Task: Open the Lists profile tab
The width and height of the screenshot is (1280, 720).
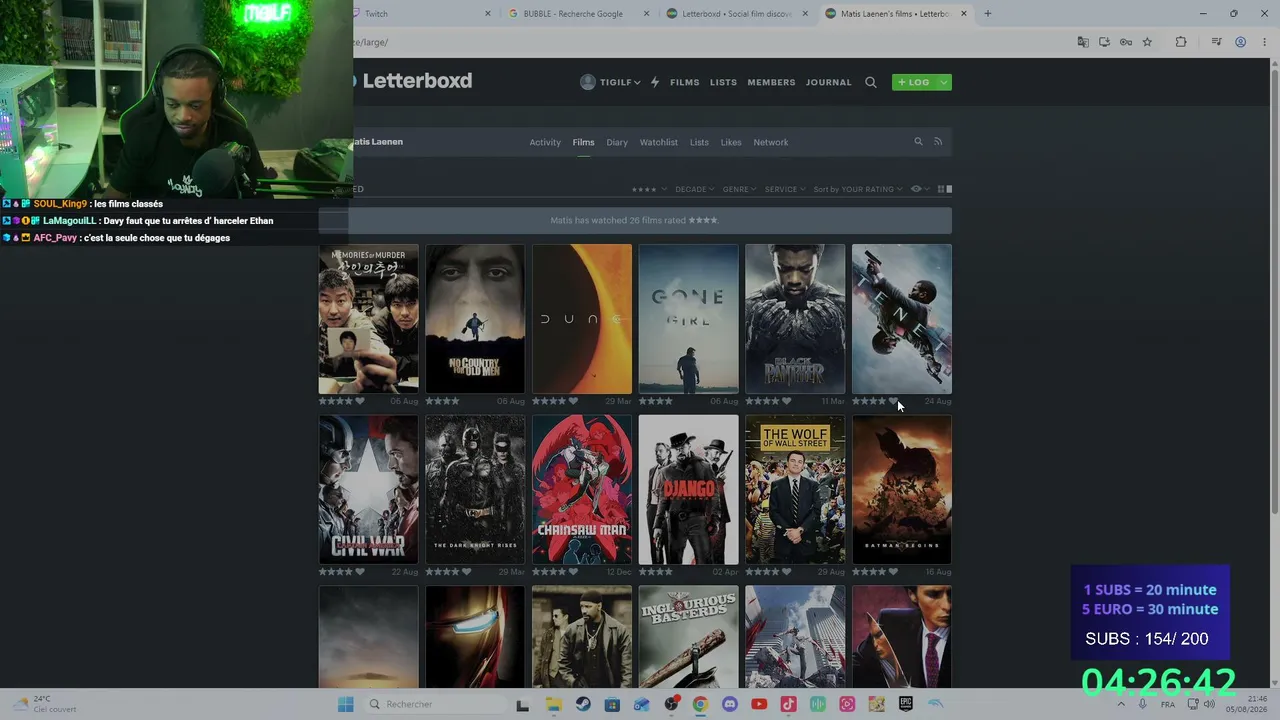Action: 699,142
